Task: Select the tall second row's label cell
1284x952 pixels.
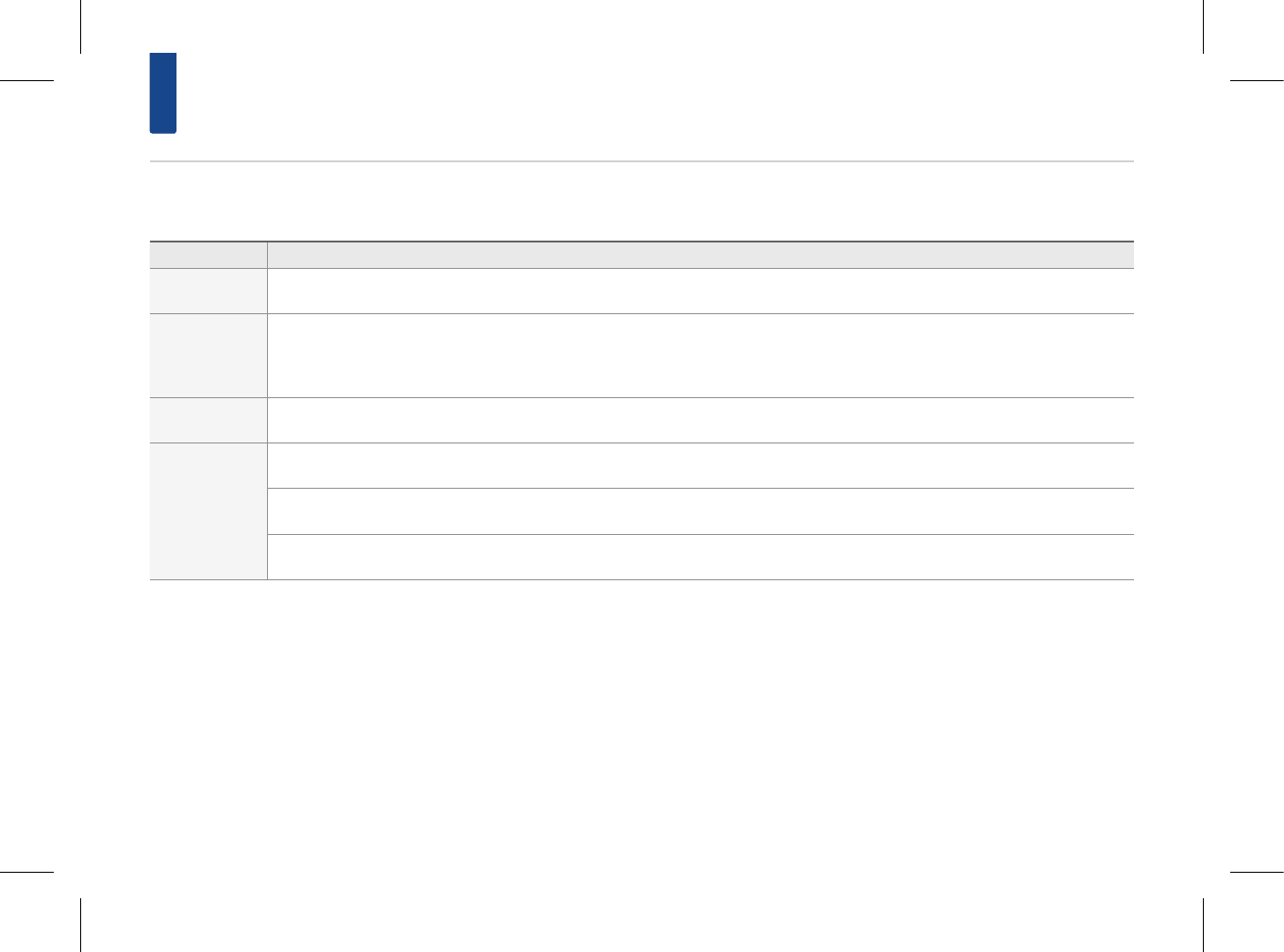Action: (x=208, y=355)
